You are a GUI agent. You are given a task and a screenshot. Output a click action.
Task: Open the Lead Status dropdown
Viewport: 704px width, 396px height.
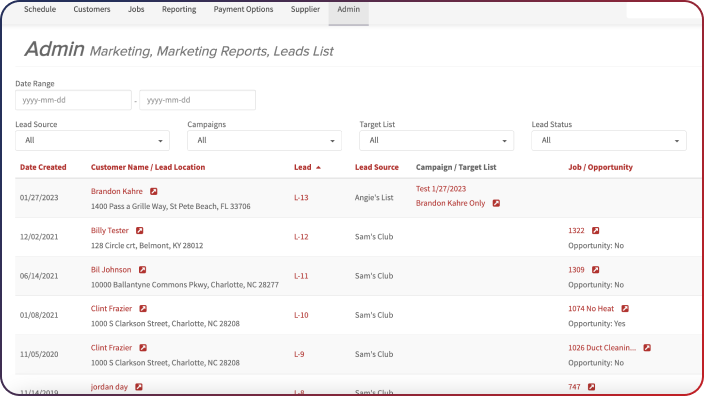tap(609, 141)
